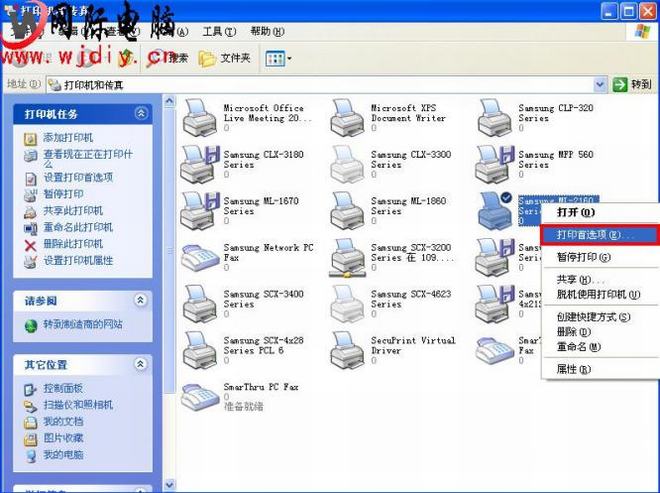660x493 pixels.
Task: Click the Samsung ML-1670 Series printer icon
Action: [x=199, y=209]
